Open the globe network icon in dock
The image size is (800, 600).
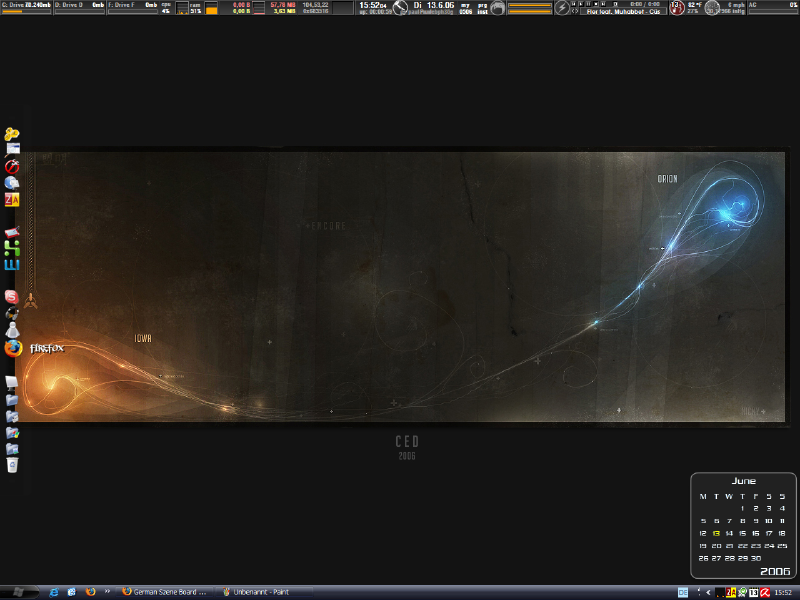tap(12, 183)
